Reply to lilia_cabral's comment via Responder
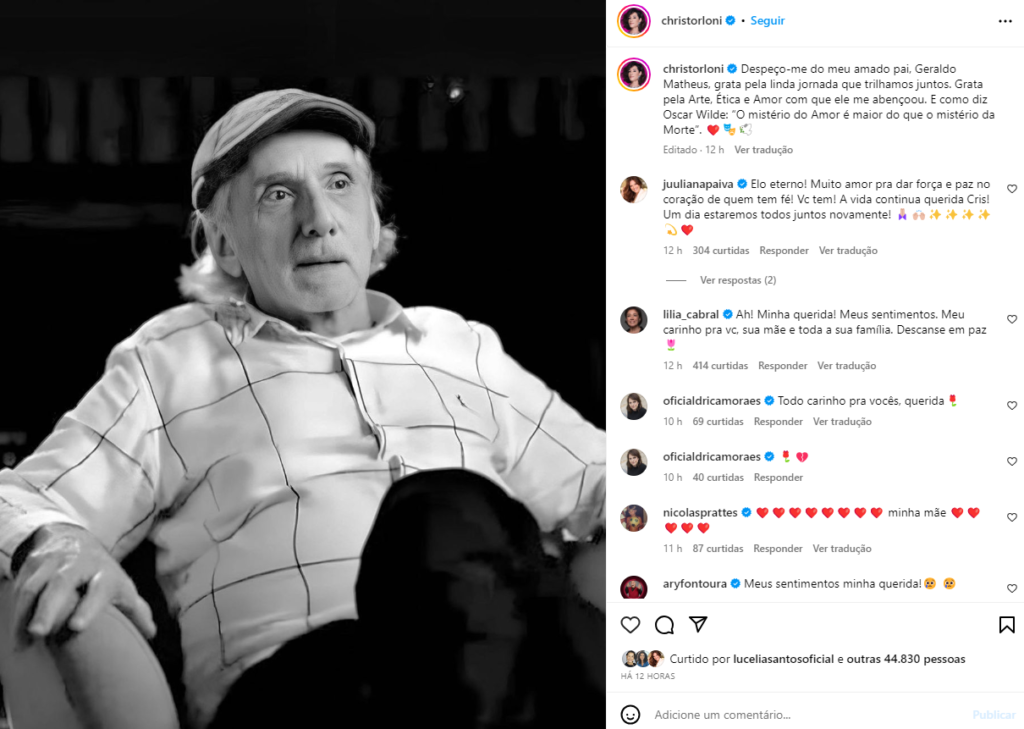Screen dimensions: 1024x729 click(782, 366)
